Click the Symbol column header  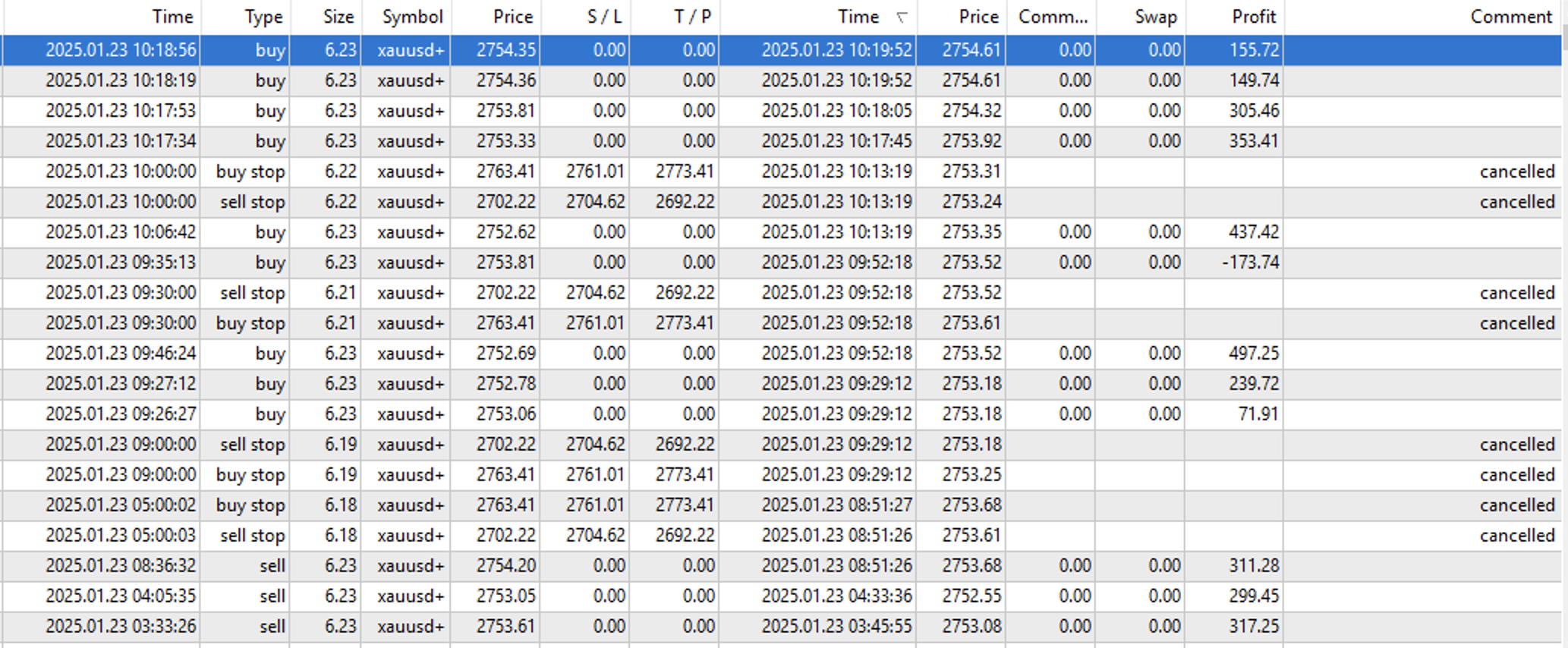pyautogui.click(x=412, y=17)
